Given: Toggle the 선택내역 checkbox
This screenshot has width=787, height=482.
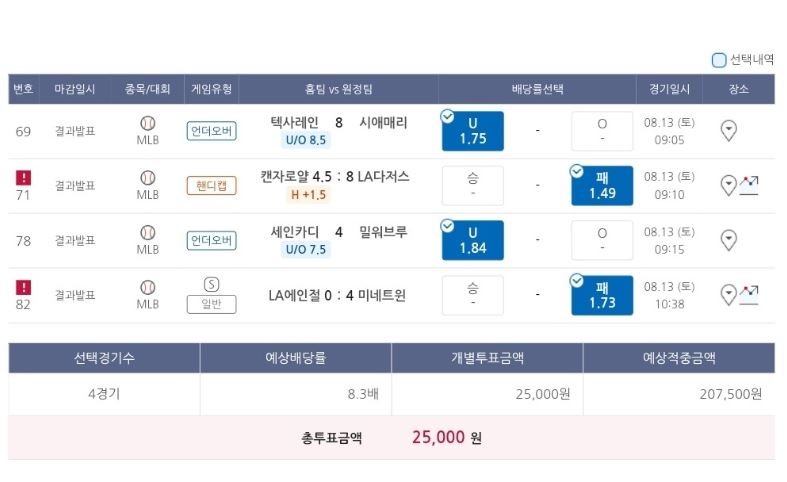Looking at the screenshot, I should tap(719, 60).
